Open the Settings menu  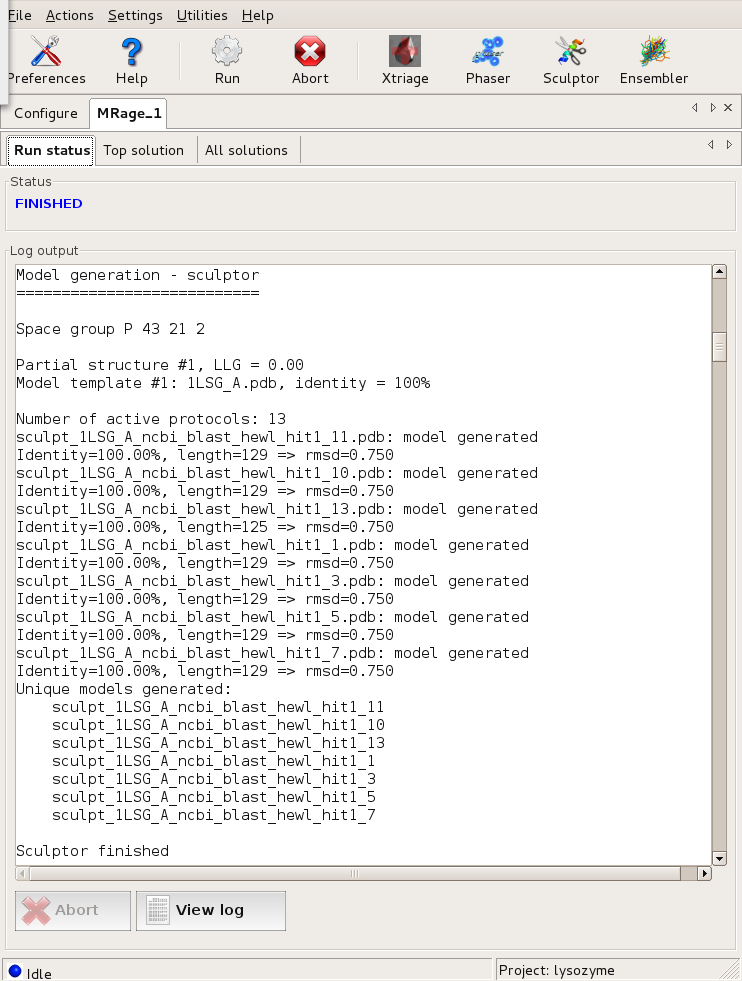click(x=135, y=15)
